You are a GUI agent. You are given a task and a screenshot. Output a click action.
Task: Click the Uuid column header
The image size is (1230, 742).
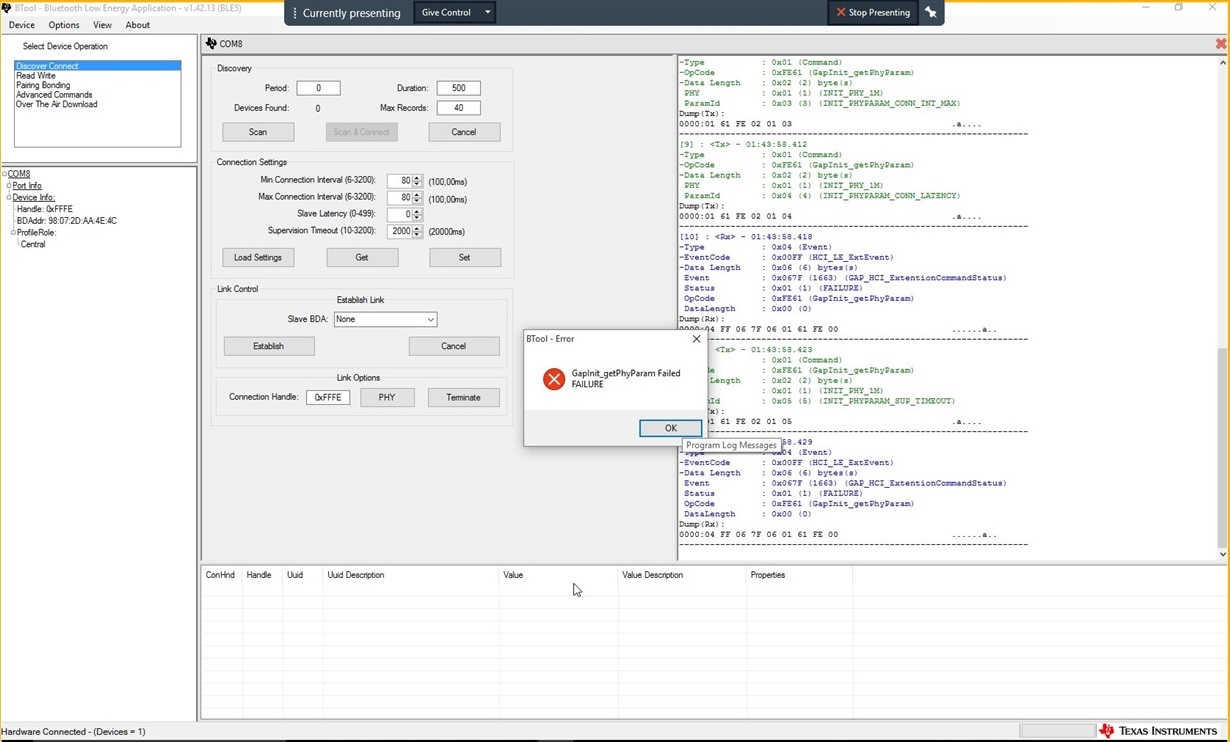tap(304, 575)
